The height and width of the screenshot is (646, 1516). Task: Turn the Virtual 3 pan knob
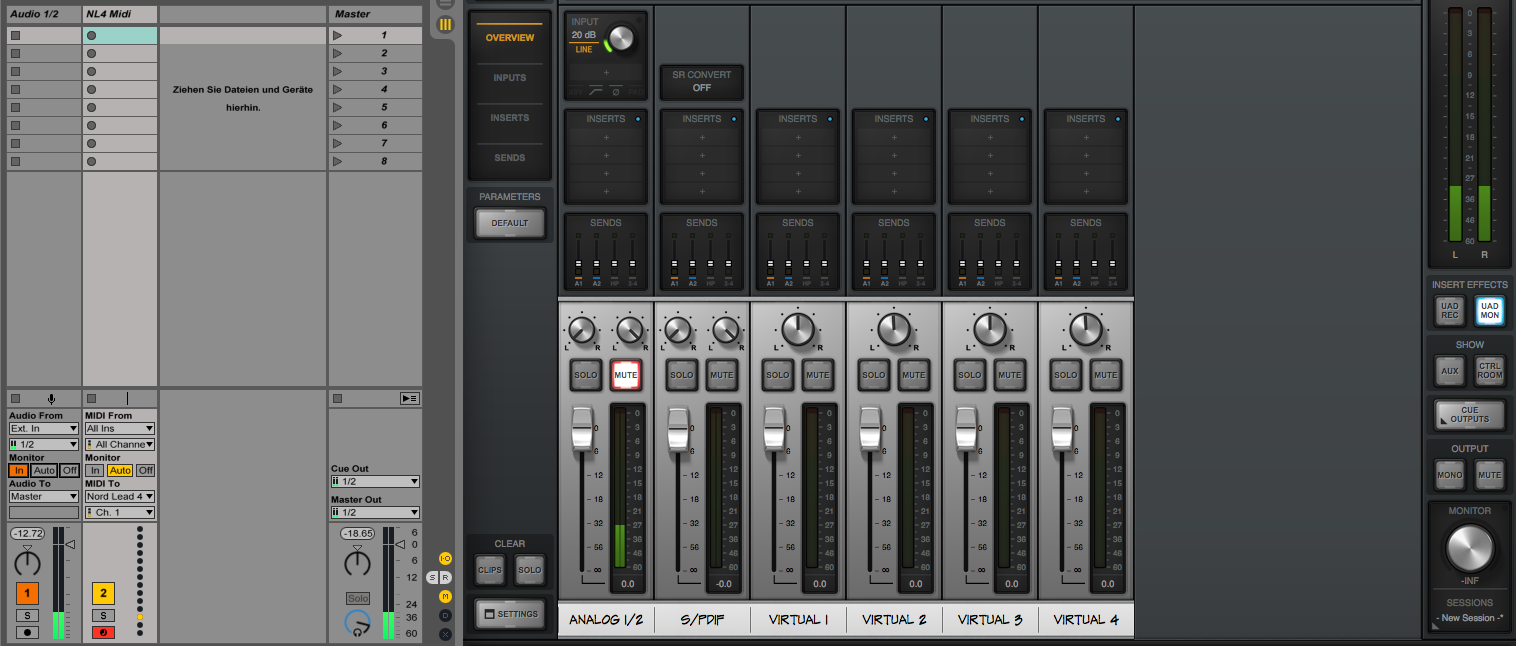pos(990,329)
